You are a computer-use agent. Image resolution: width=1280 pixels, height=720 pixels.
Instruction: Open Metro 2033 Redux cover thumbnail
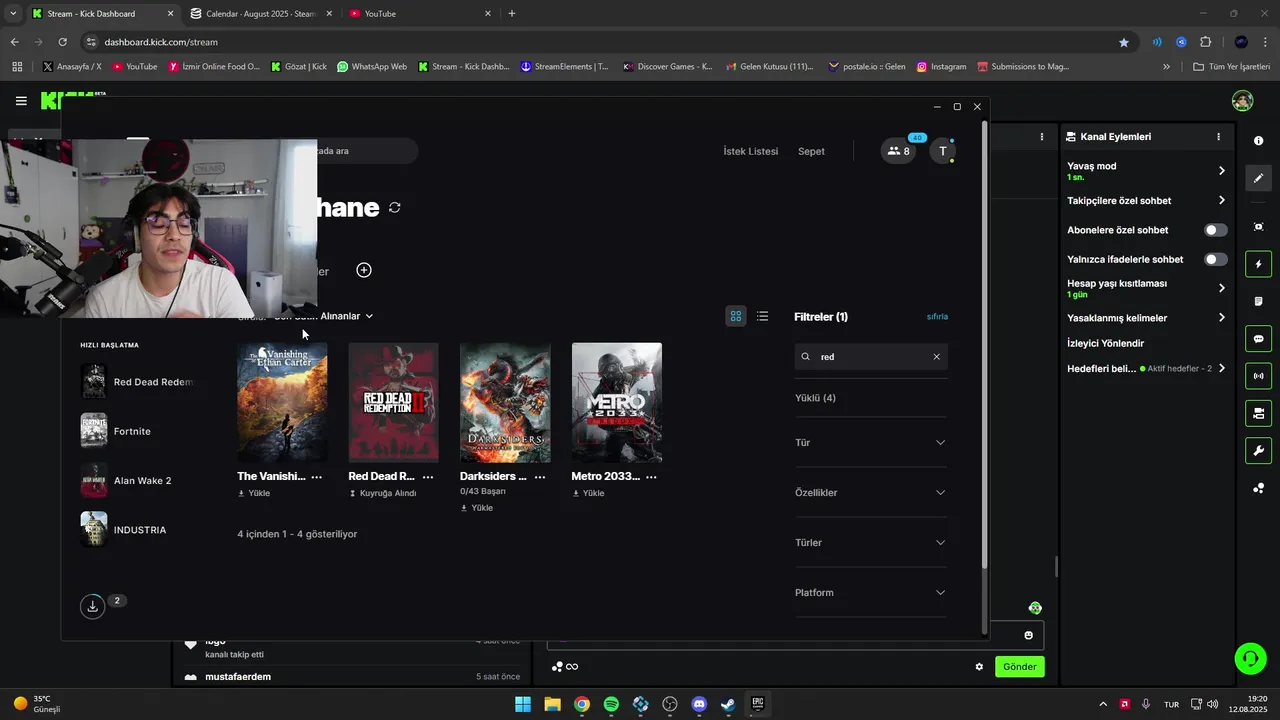pos(616,402)
